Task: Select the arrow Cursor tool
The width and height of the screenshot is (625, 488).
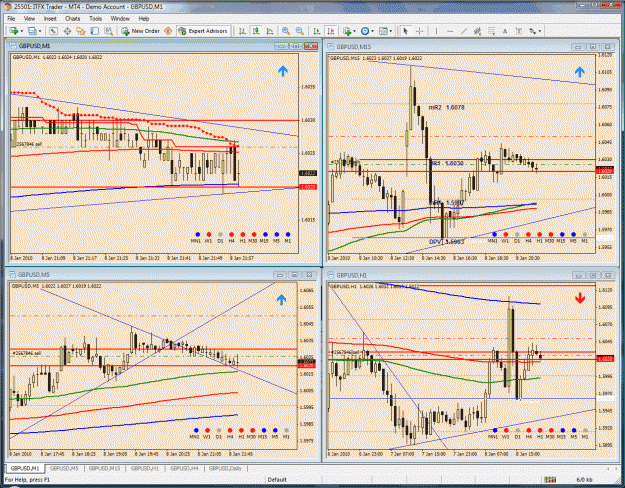Action: point(405,31)
